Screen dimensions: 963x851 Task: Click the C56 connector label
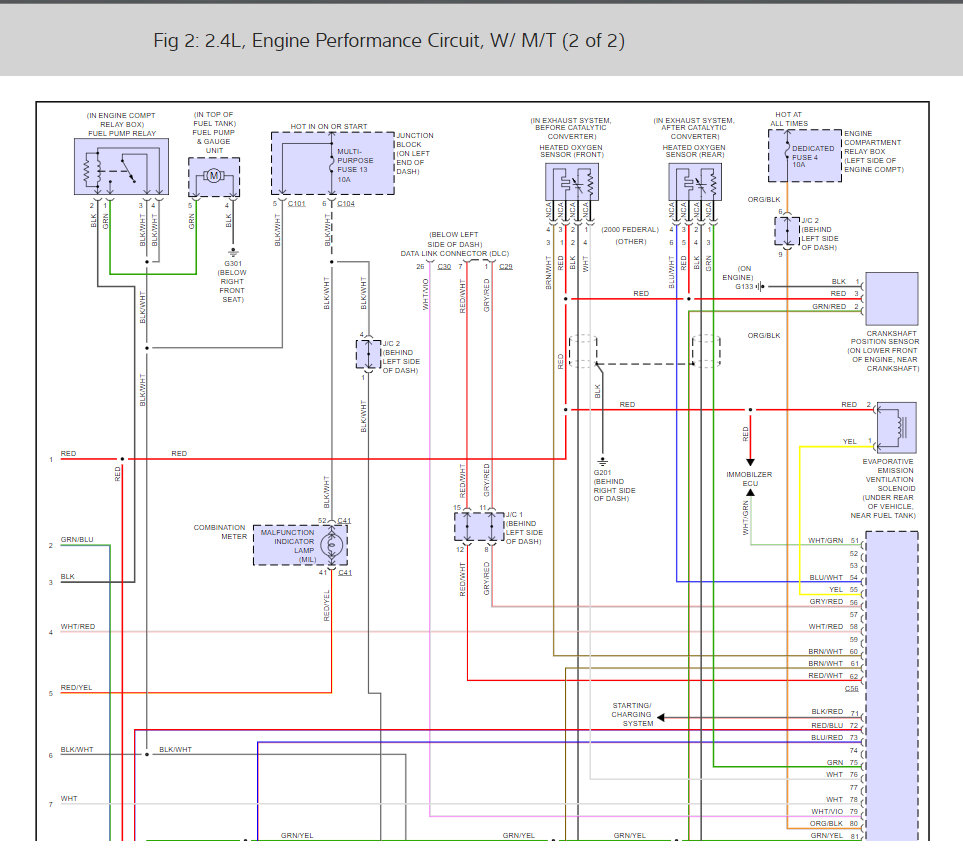click(x=851, y=688)
